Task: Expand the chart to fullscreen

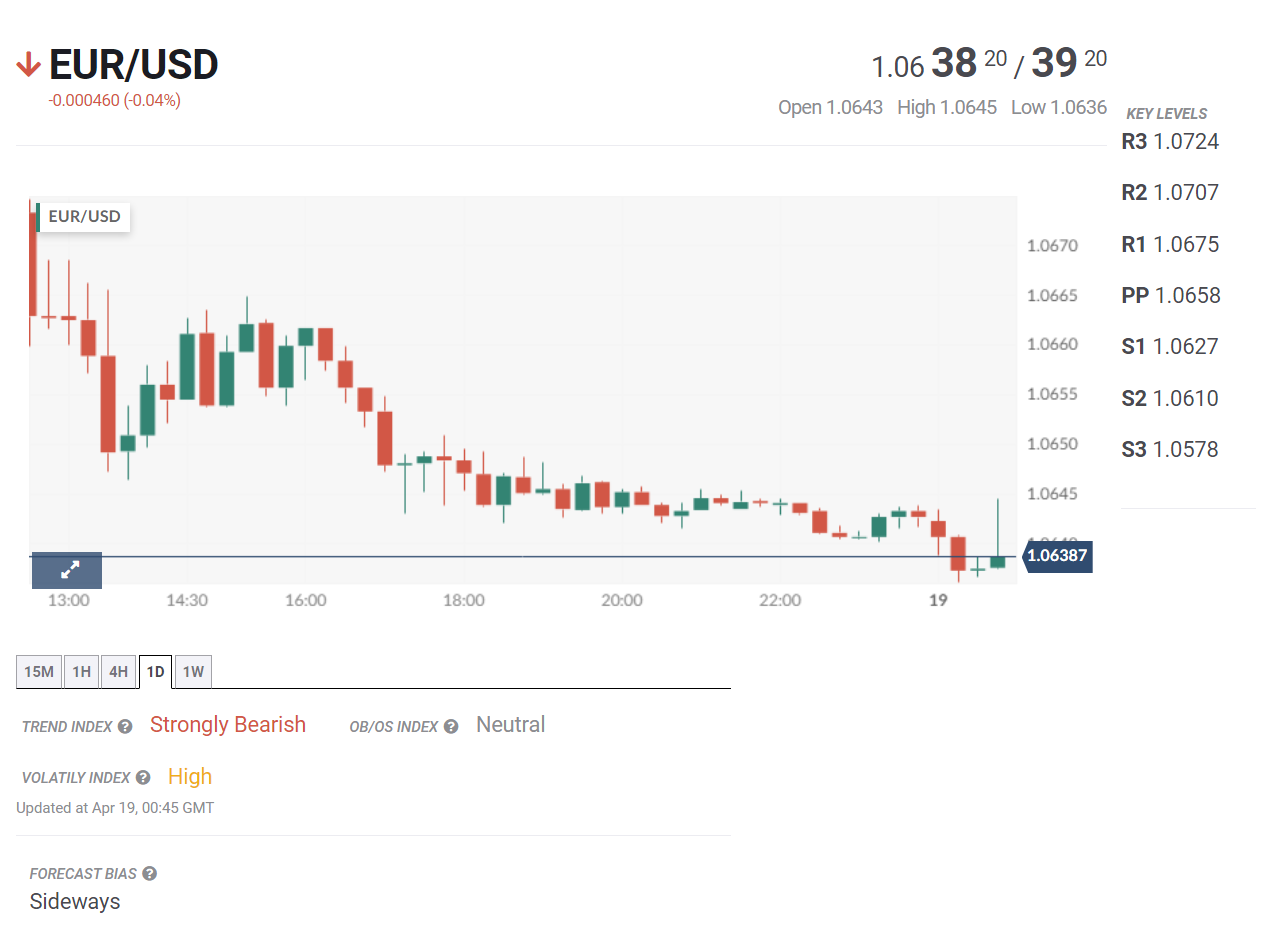Action: 67,570
